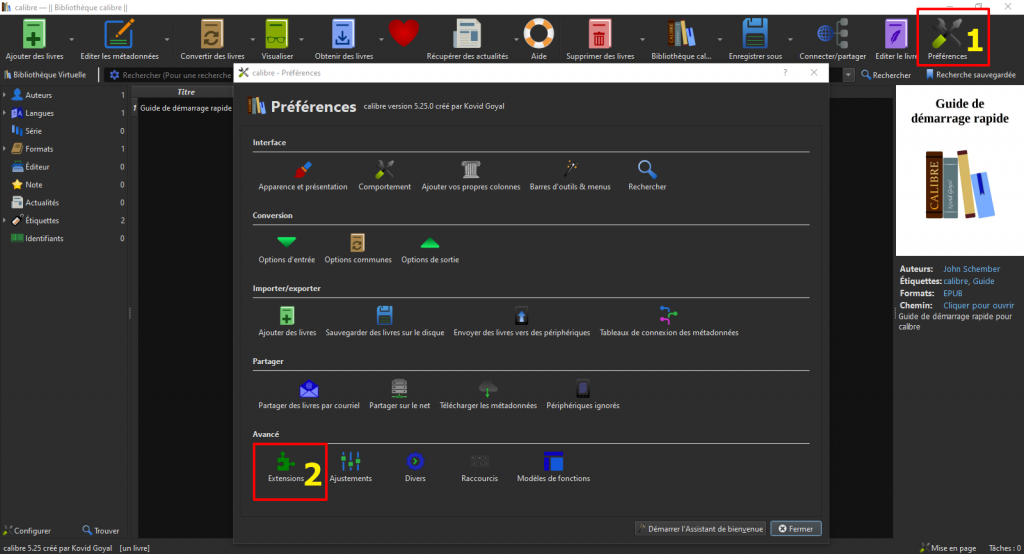Expand the Auteurs tree node
The image size is (1024, 554).
[x=5, y=95]
